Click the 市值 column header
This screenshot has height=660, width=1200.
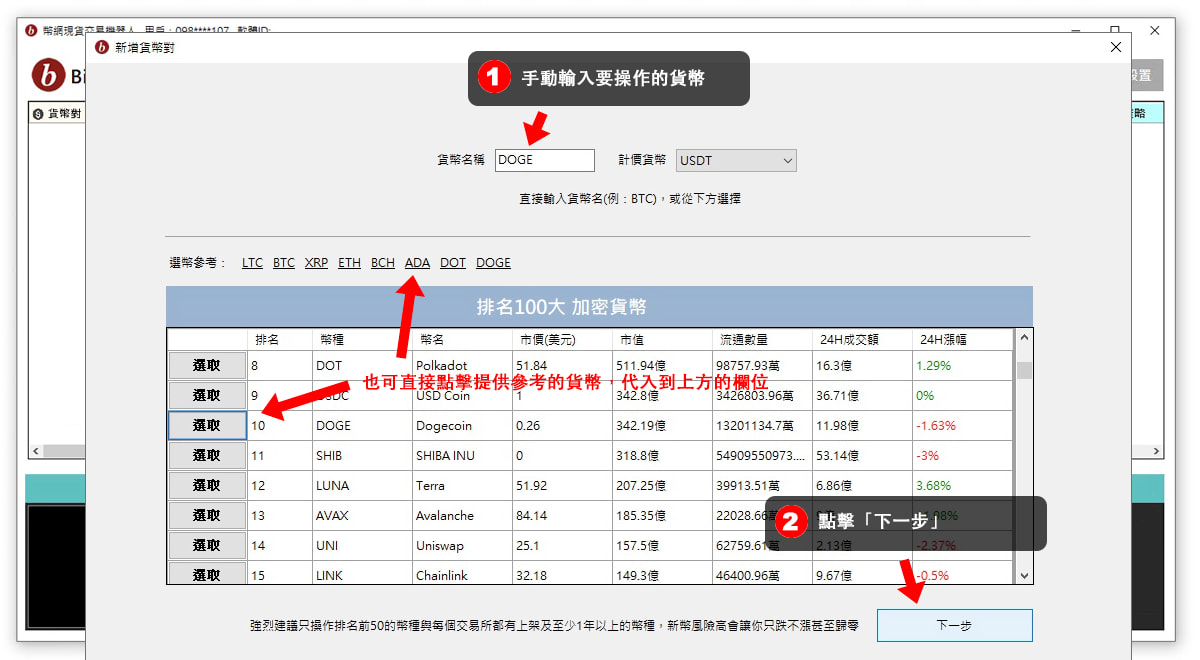[x=662, y=340]
